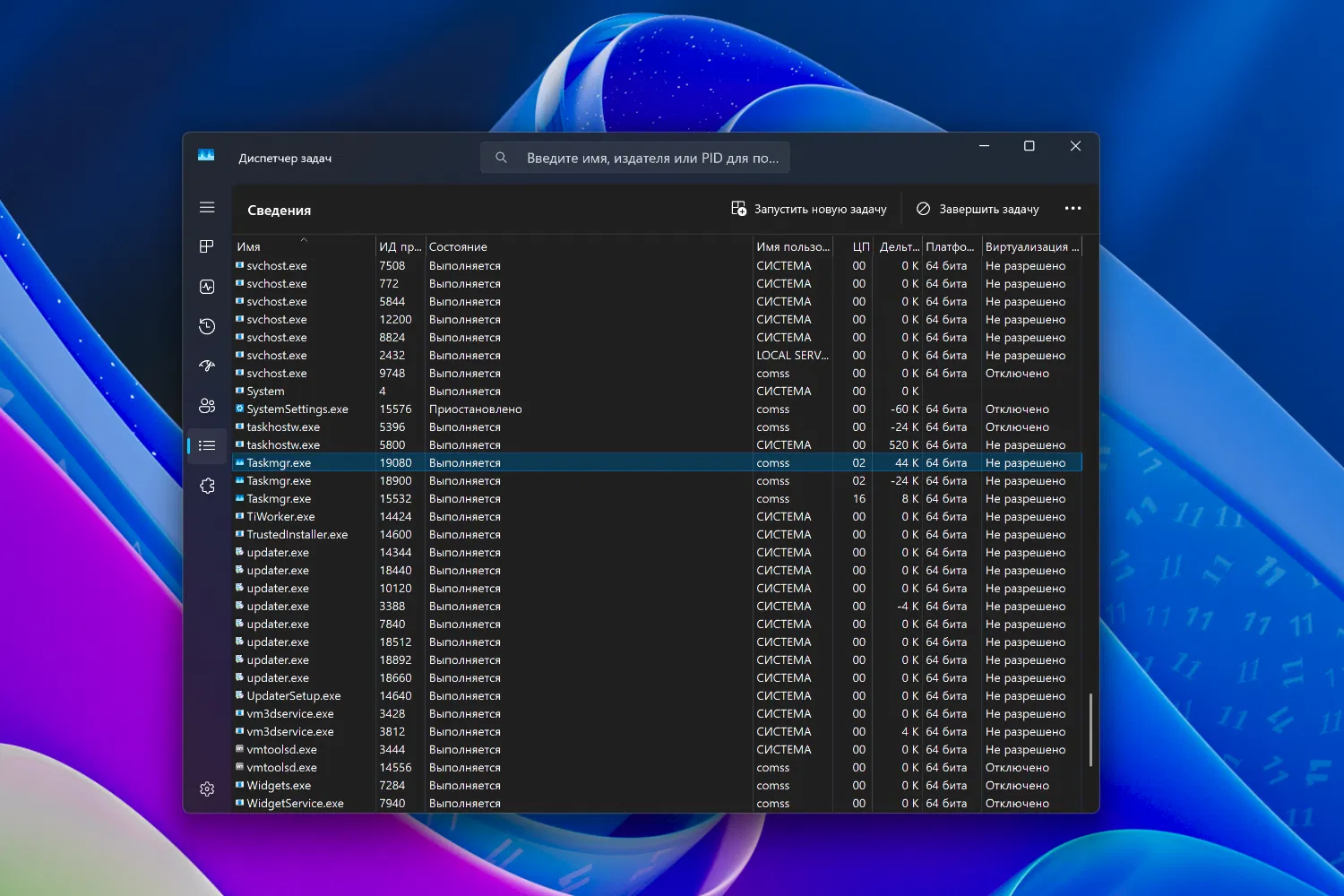Sort by the 'Состояние' column header
The image size is (1344, 896).
[x=458, y=246]
